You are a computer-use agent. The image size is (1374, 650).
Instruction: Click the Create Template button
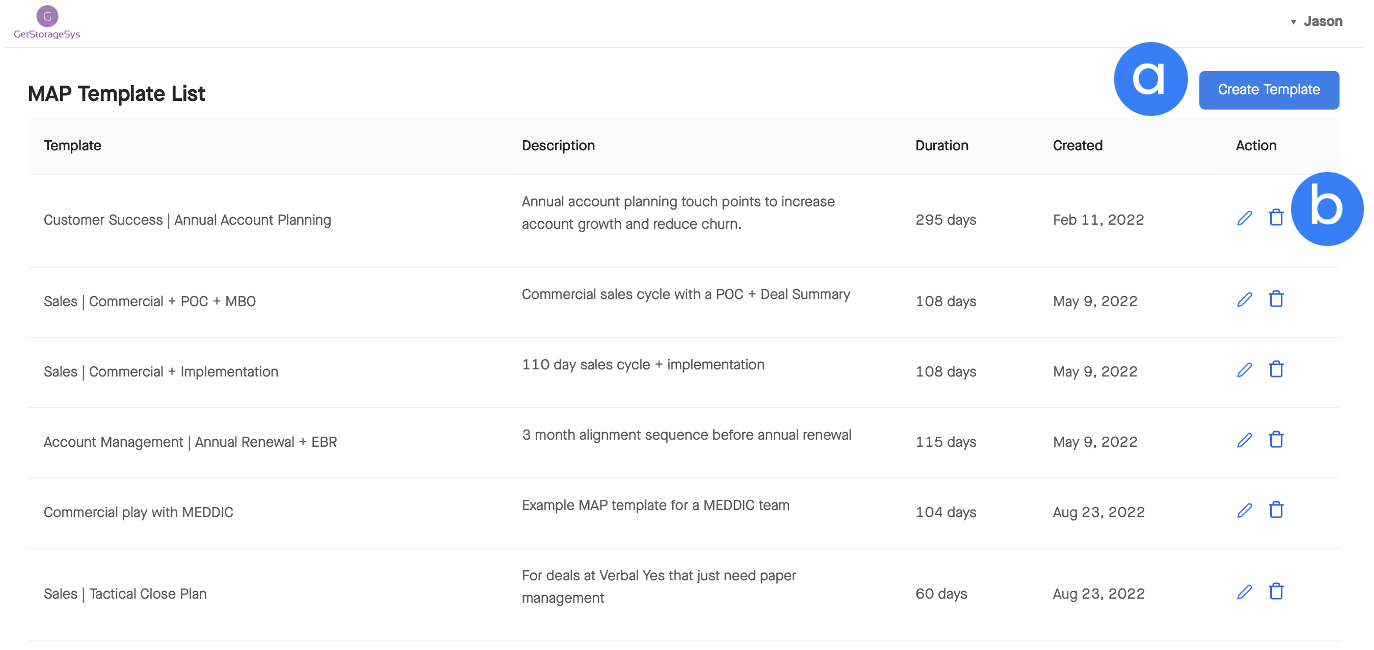[1269, 89]
